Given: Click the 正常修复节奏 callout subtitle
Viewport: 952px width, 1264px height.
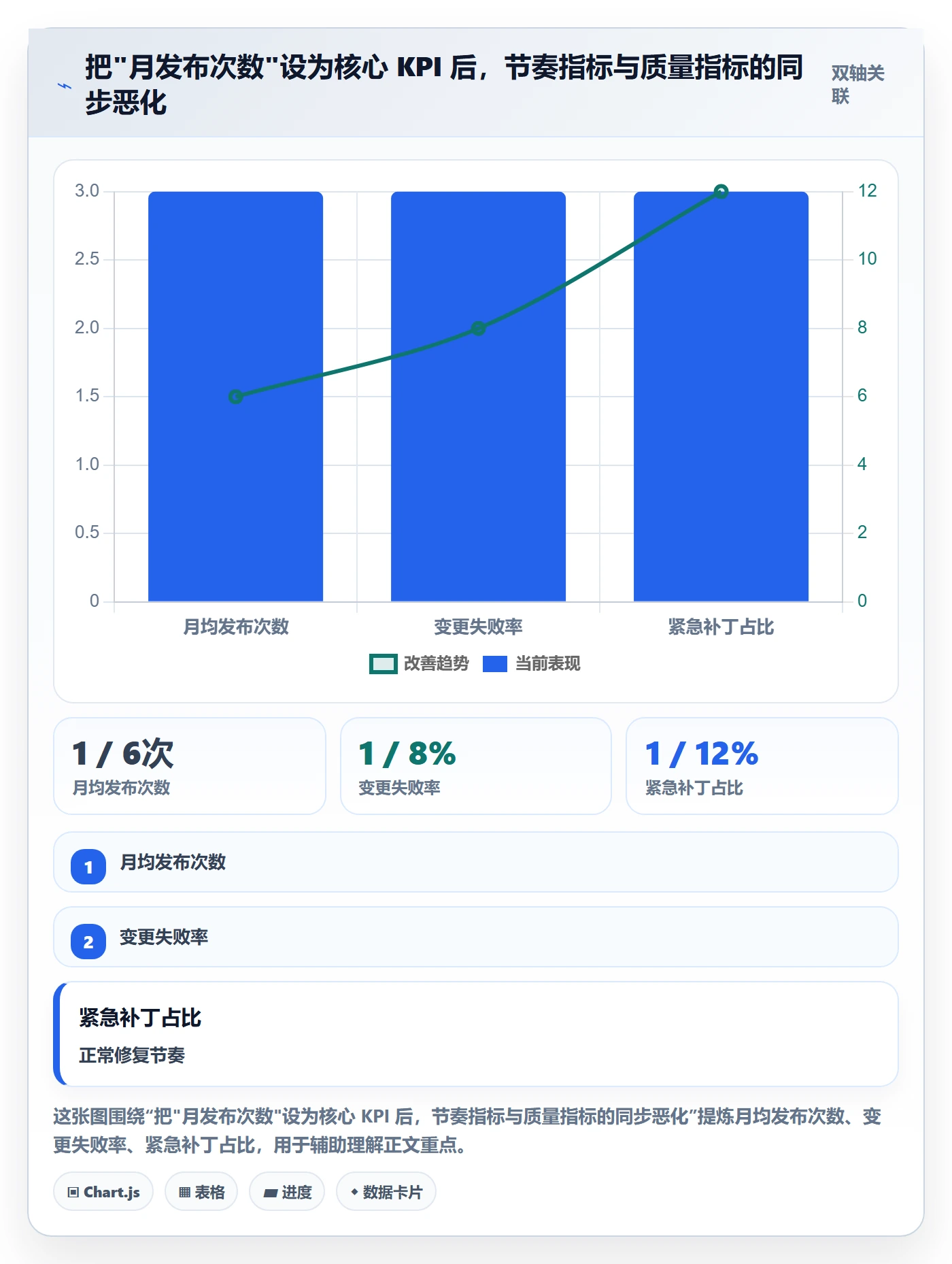Looking at the screenshot, I should [132, 1055].
